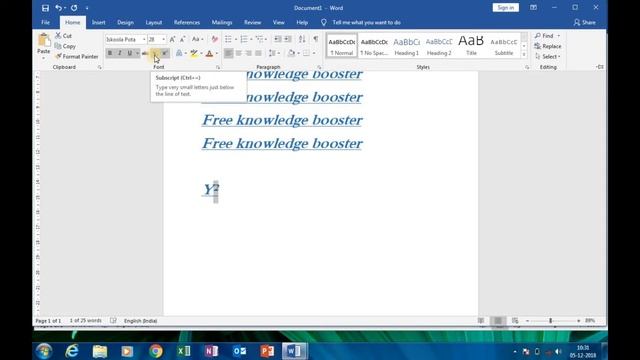Switch to the Review tab
640x360 pixels.
pos(253,22)
